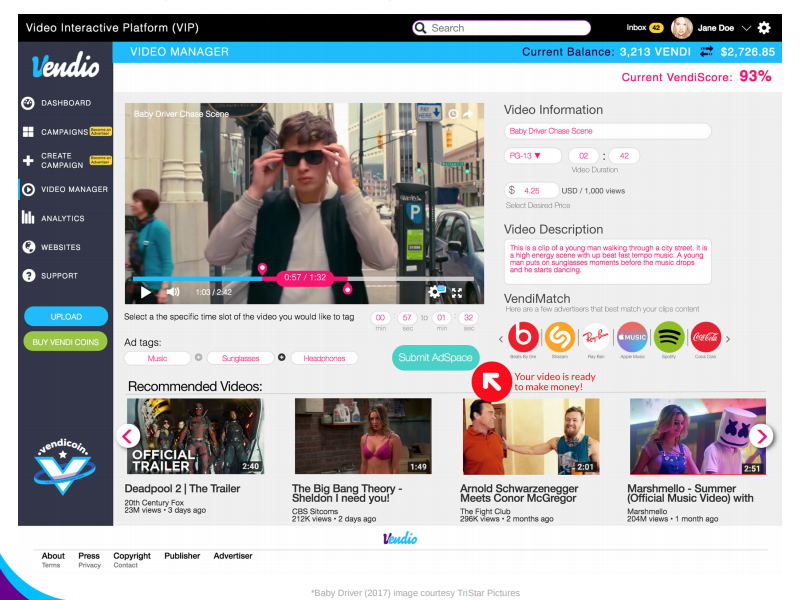
Task: Edit the video title field Baby Driver Chase Scene
Action: tap(607, 131)
